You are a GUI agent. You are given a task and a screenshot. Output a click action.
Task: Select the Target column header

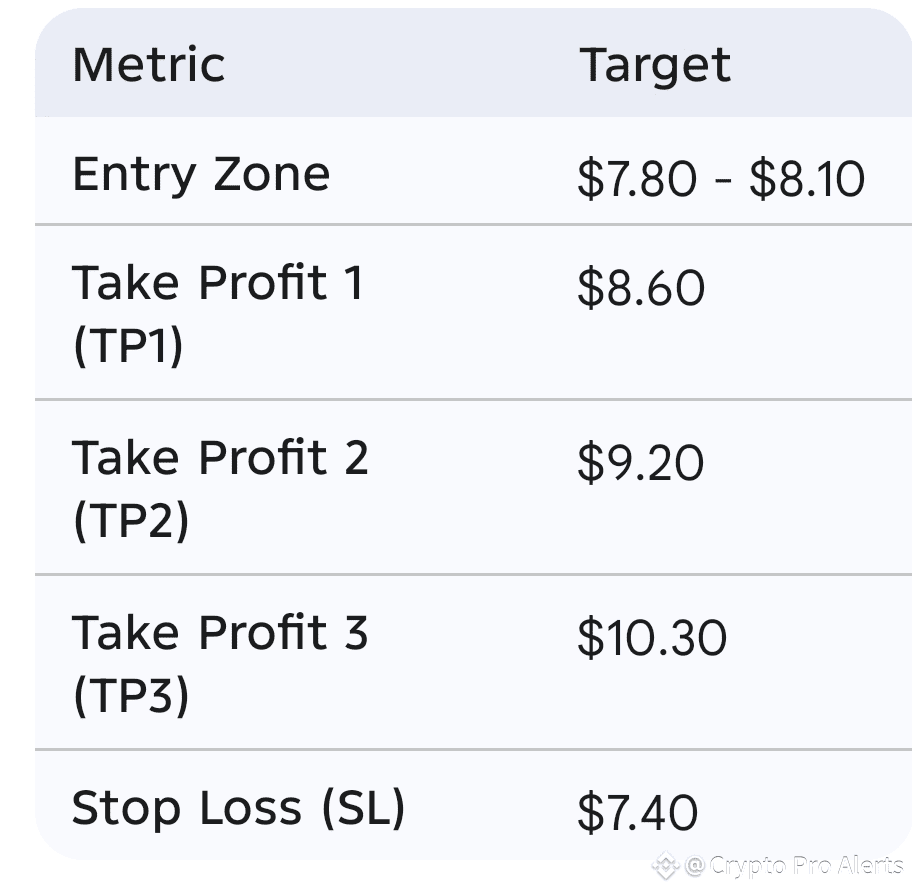(x=655, y=65)
